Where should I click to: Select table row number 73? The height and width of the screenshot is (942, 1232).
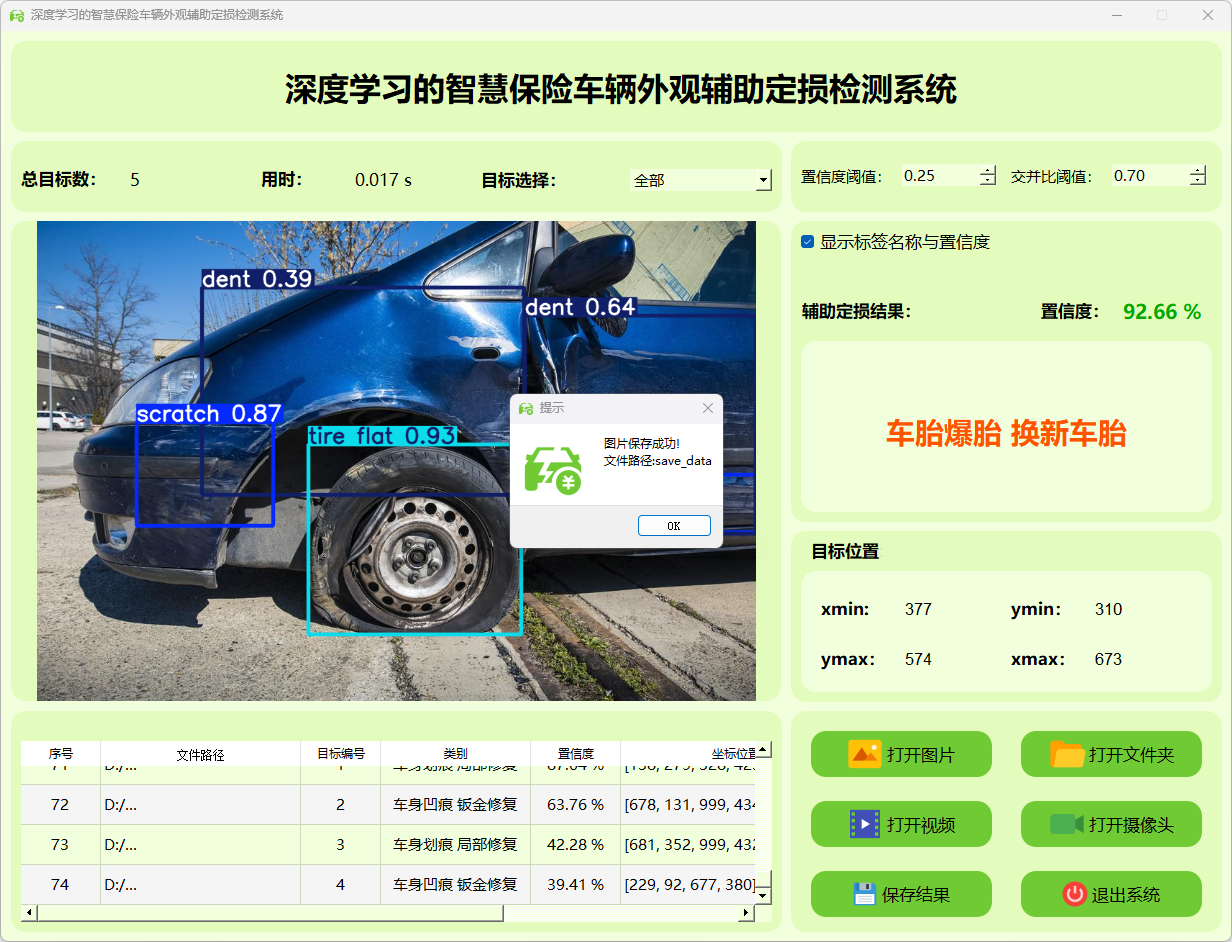click(60, 845)
